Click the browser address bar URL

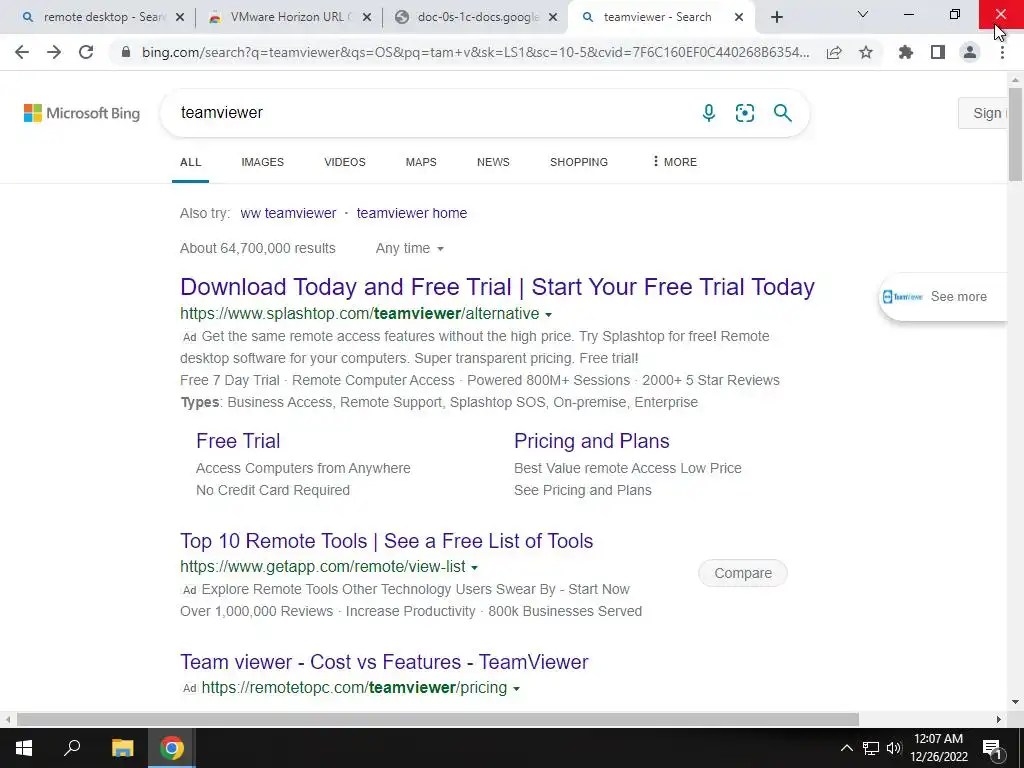tap(475, 52)
